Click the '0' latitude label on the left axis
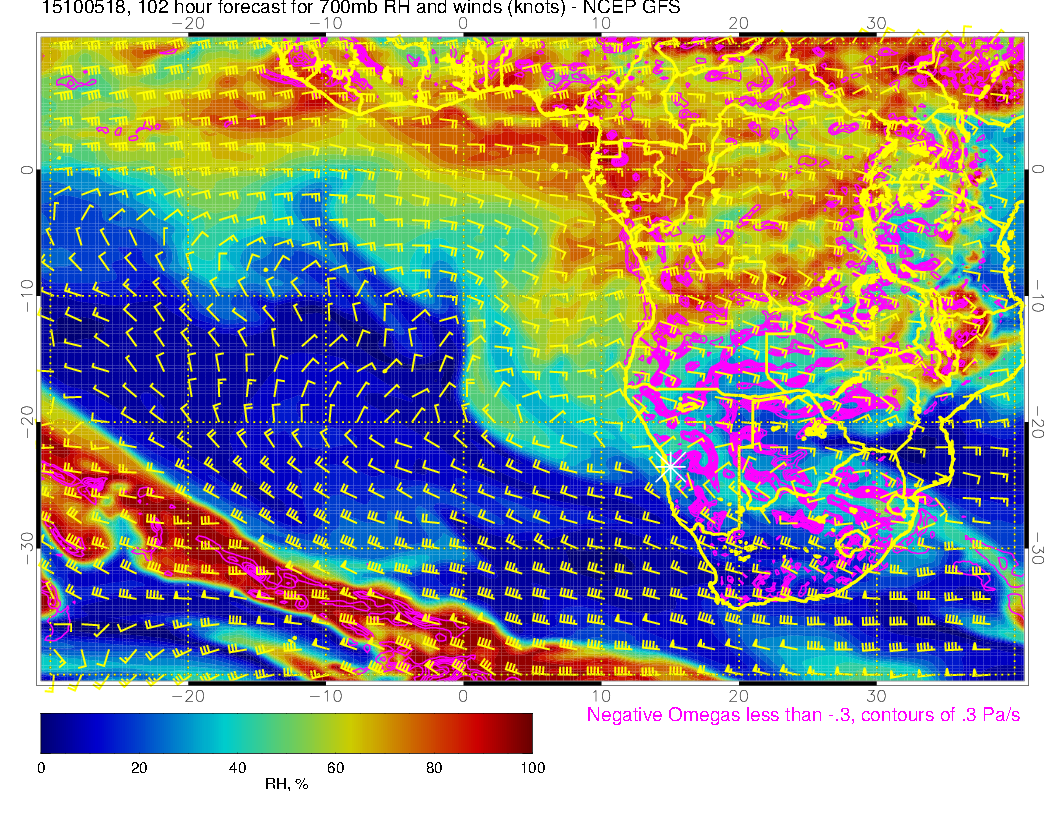1056x816 pixels. point(26,170)
